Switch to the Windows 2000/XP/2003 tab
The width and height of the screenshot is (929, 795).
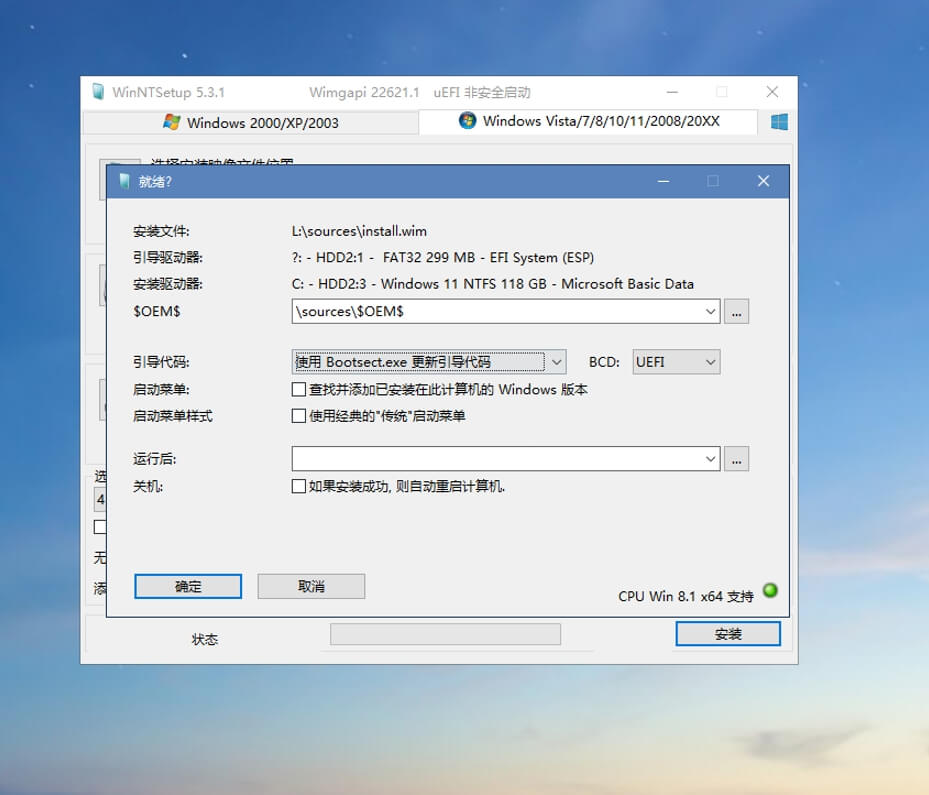250,122
